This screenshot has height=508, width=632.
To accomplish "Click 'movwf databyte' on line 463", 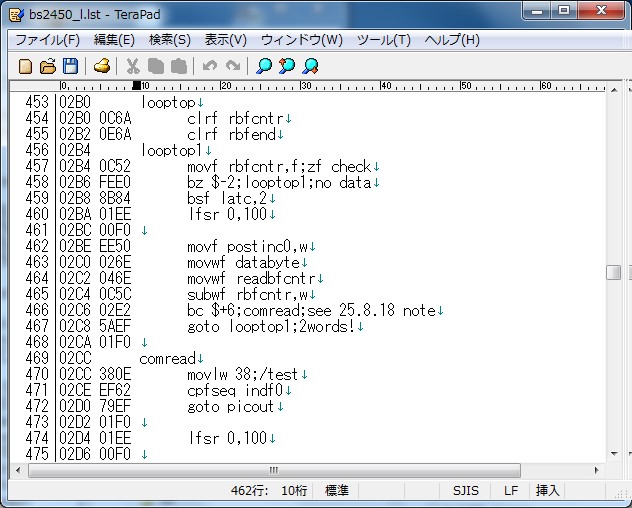I will click(243, 262).
